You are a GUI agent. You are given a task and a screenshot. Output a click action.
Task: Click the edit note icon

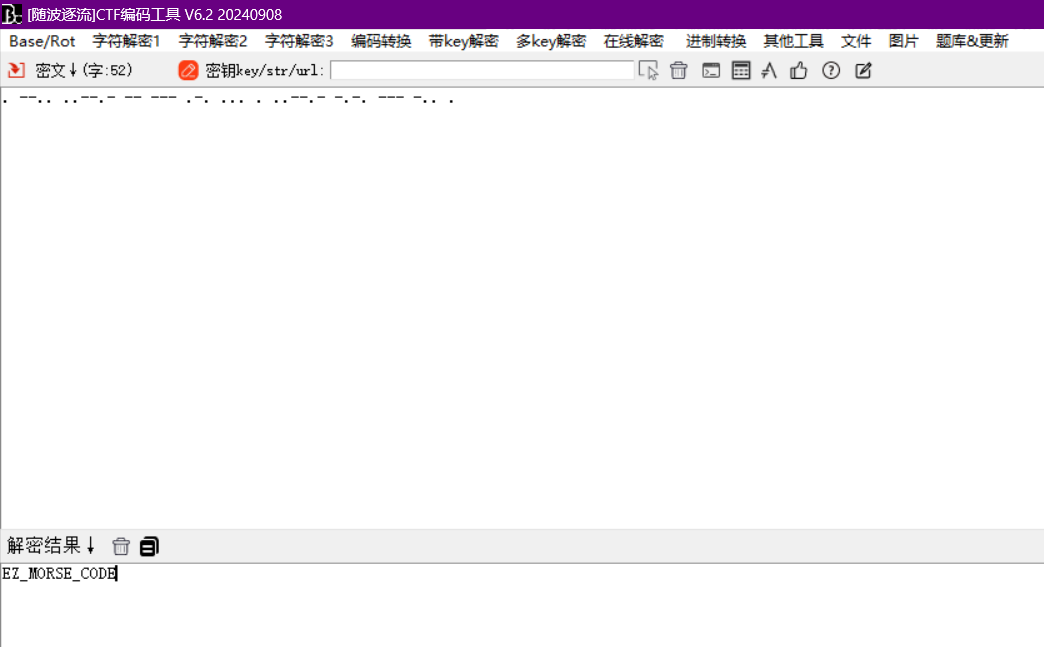tap(863, 71)
